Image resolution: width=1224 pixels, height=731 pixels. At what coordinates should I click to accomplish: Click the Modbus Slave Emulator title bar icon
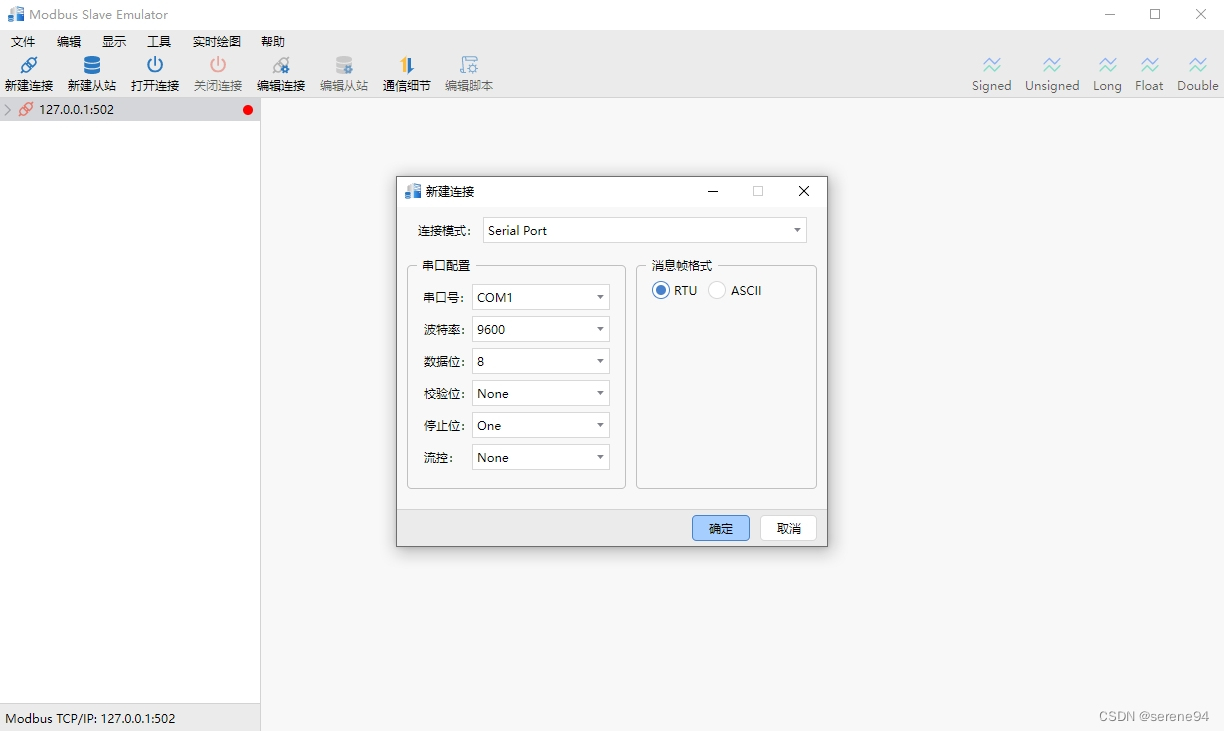16,15
